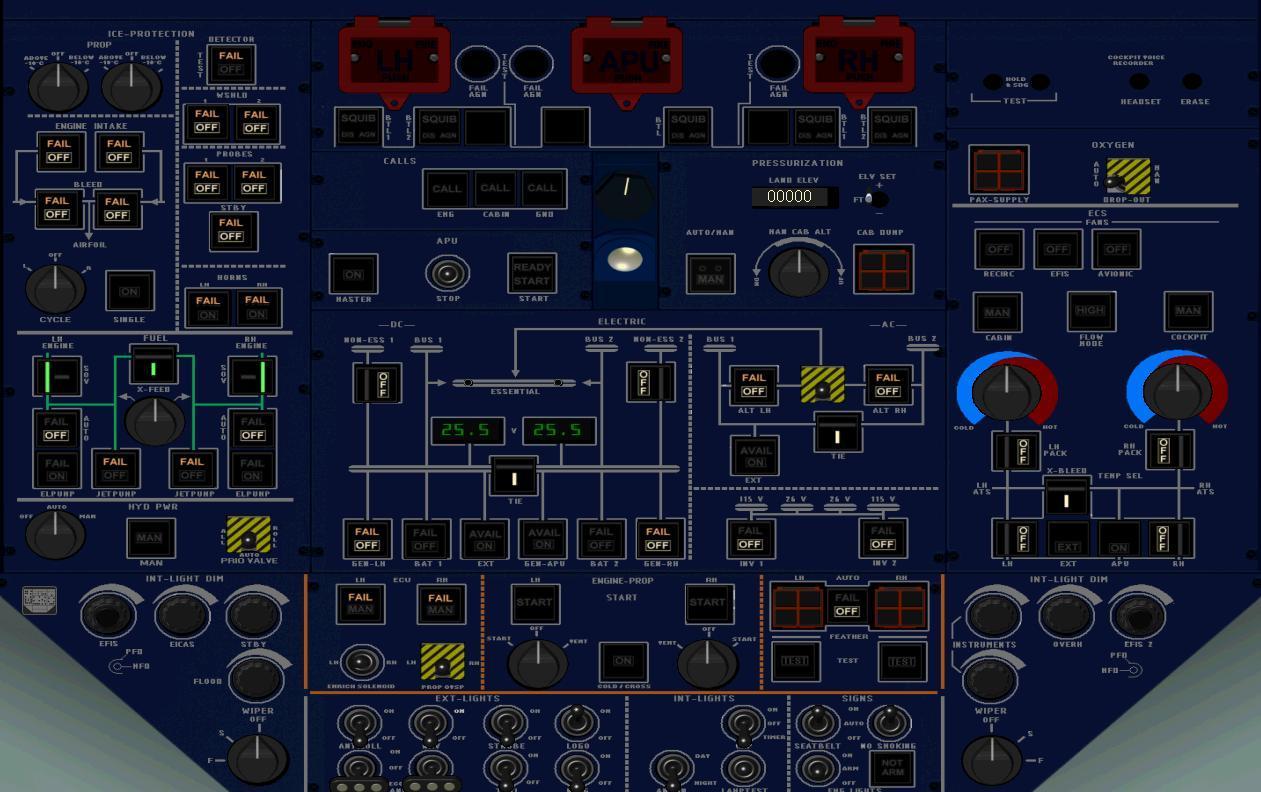Toggle STBY probe heat FAIL/OFF button

pos(231,230)
